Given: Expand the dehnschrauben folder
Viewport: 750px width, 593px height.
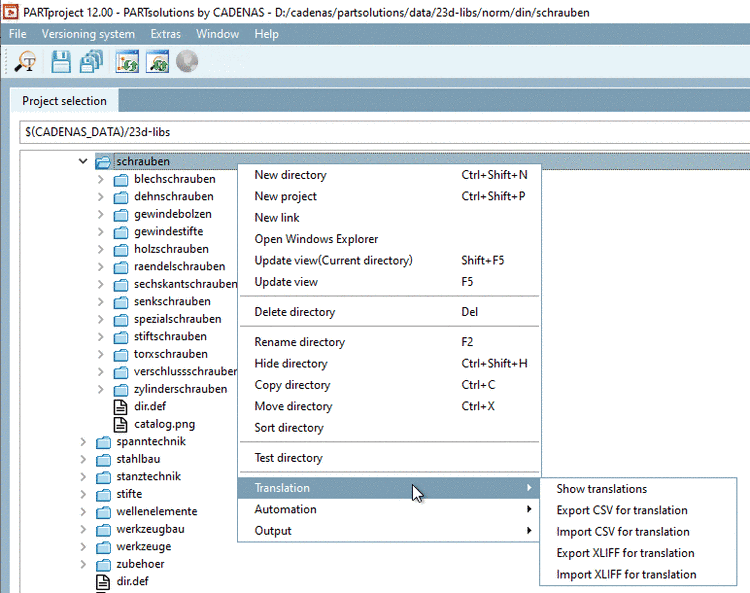Looking at the screenshot, I should click(100, 197).
